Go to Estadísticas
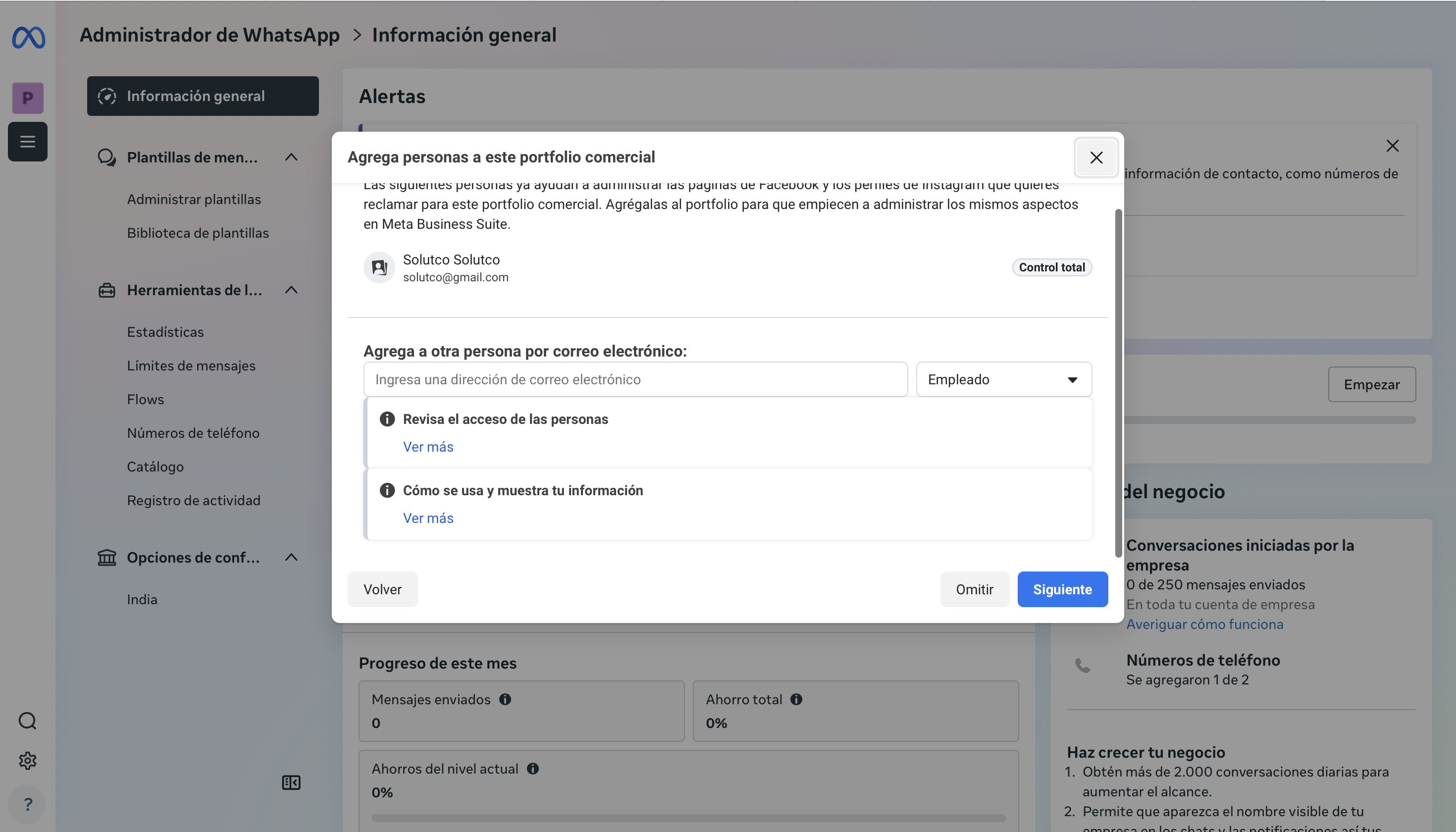This screenshot has width=1456, height=832. 165,332
